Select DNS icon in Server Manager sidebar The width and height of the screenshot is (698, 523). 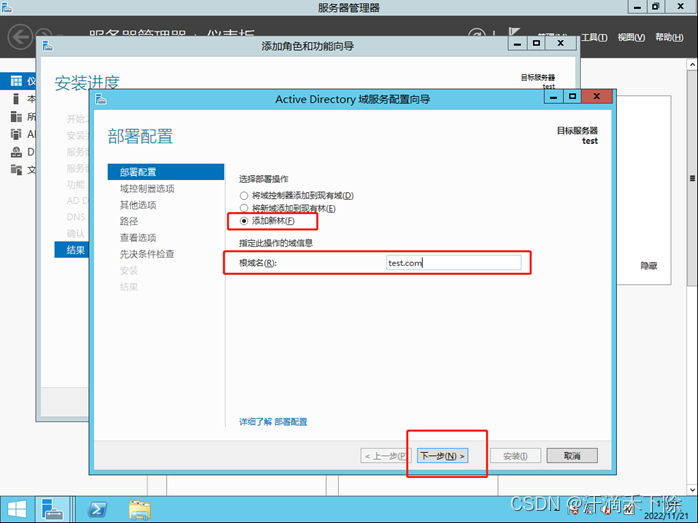click(16, 152)
